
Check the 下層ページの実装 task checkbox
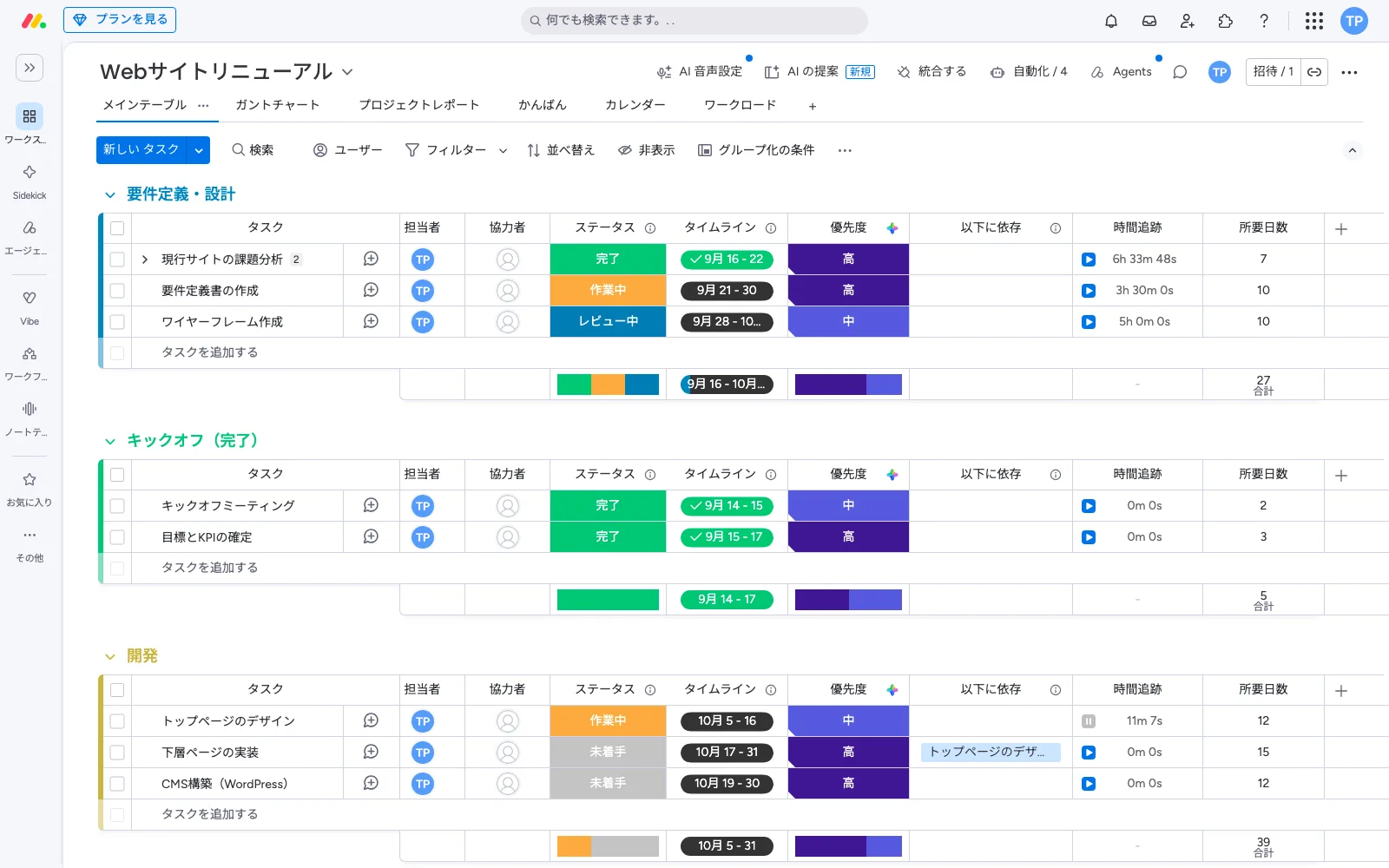117,753
